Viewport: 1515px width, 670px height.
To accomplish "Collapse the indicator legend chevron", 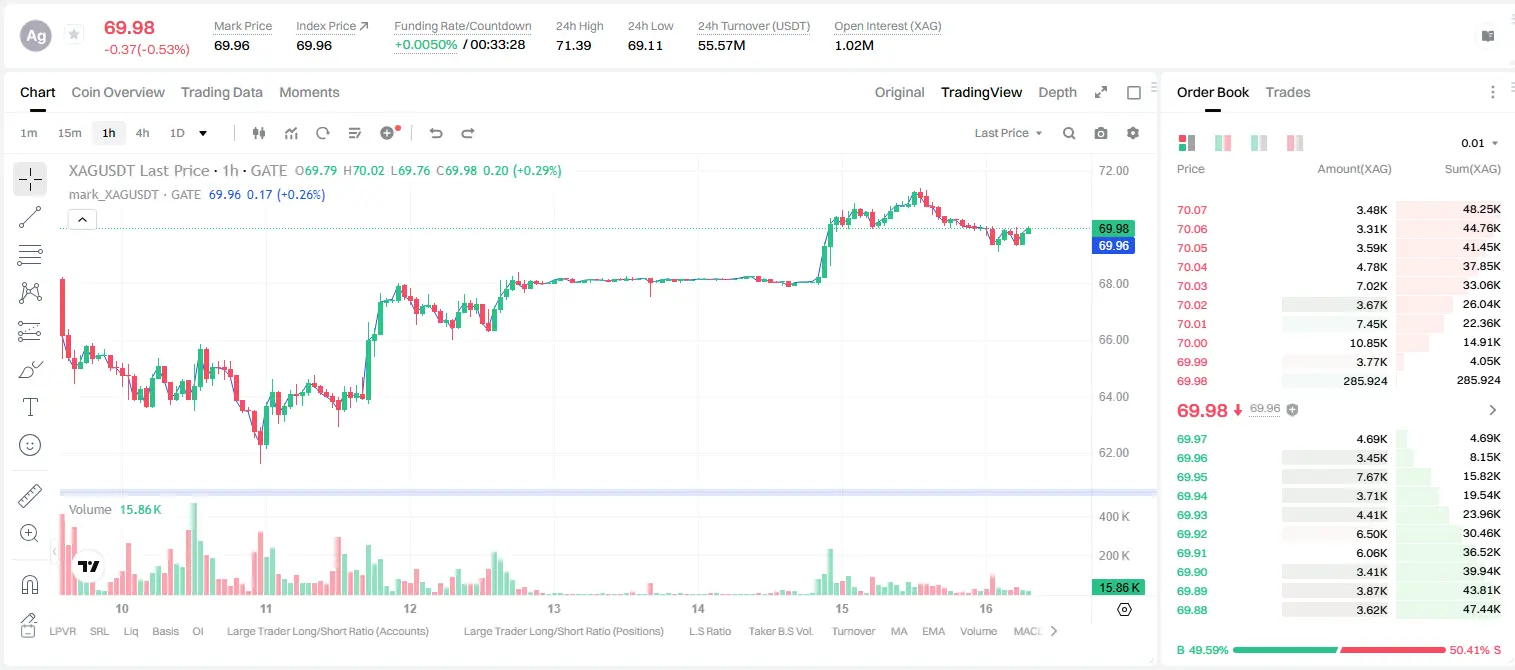I will (83, 220).
